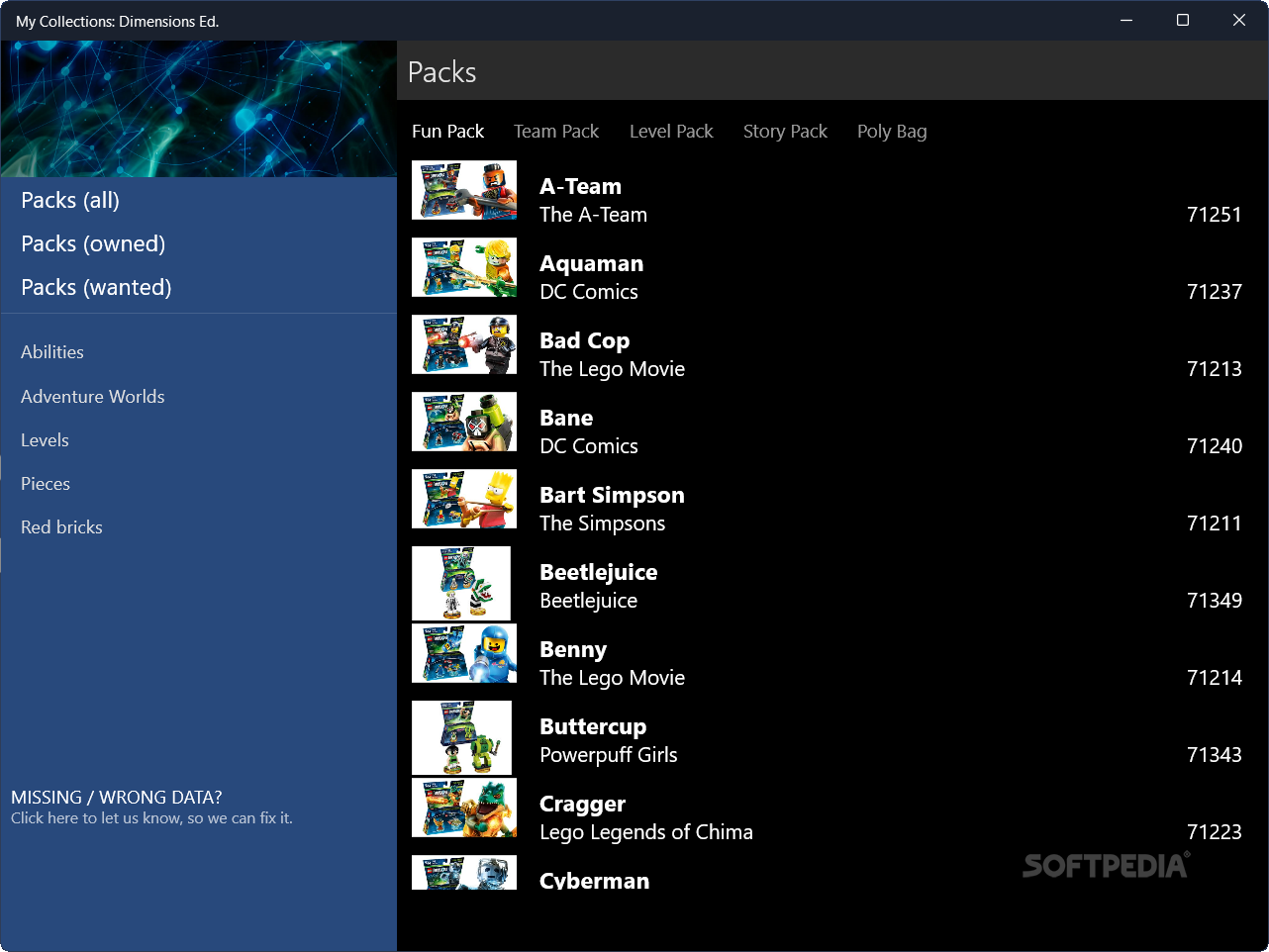Select the Buttercup pack title
This screenshot has height=952, width=1269.
pyautogui.click(x=593, y=726)
